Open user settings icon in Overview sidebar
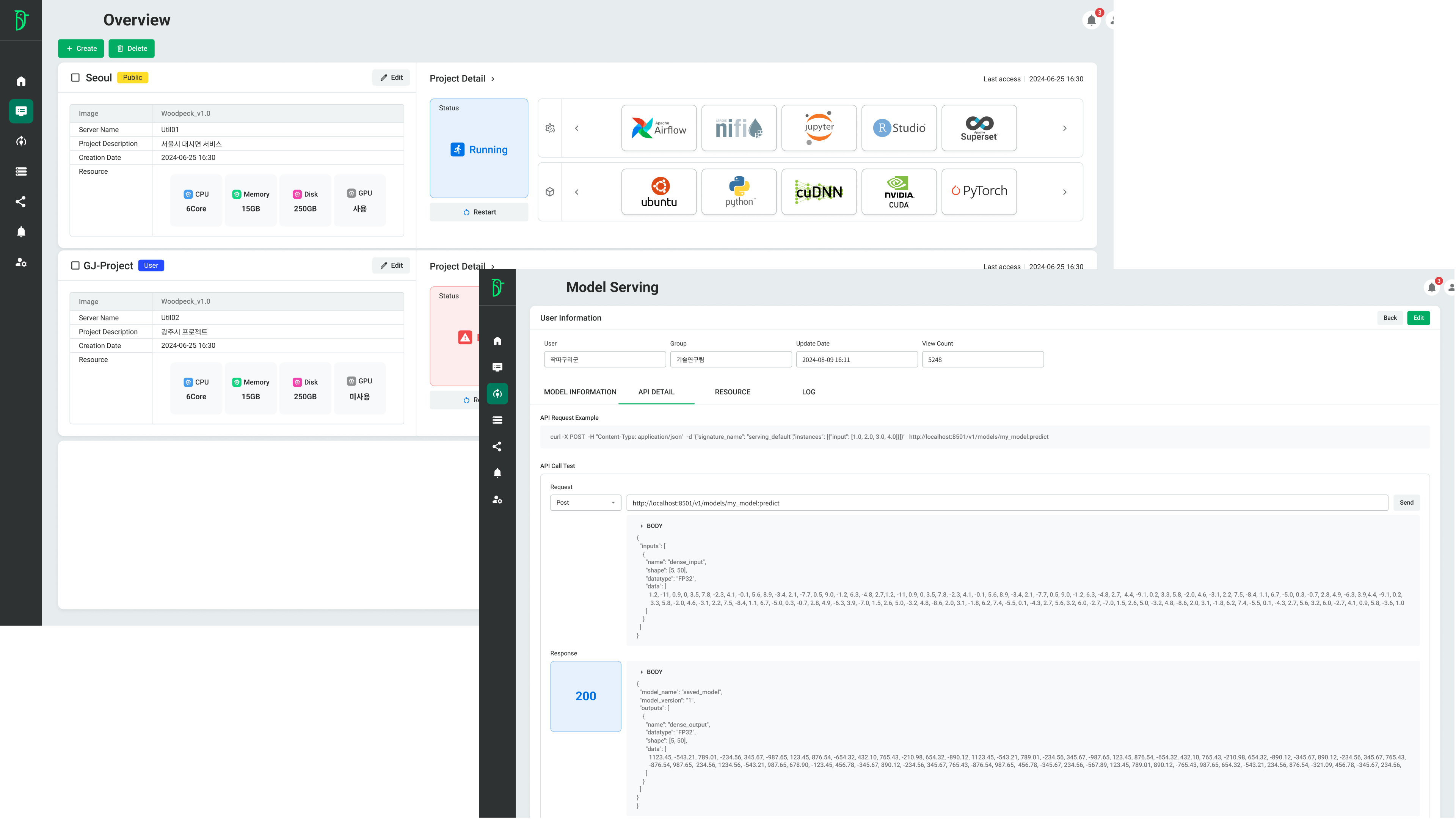The image size is (1456, 819). 21,262
